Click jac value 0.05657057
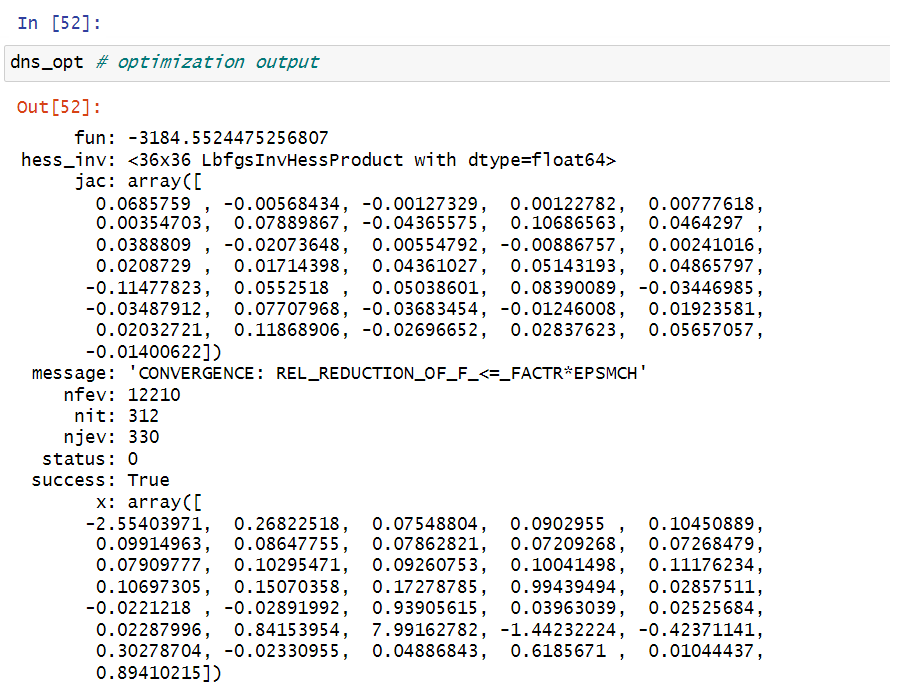Viewport: 899px width, 690px height. (x=701, y=330)
